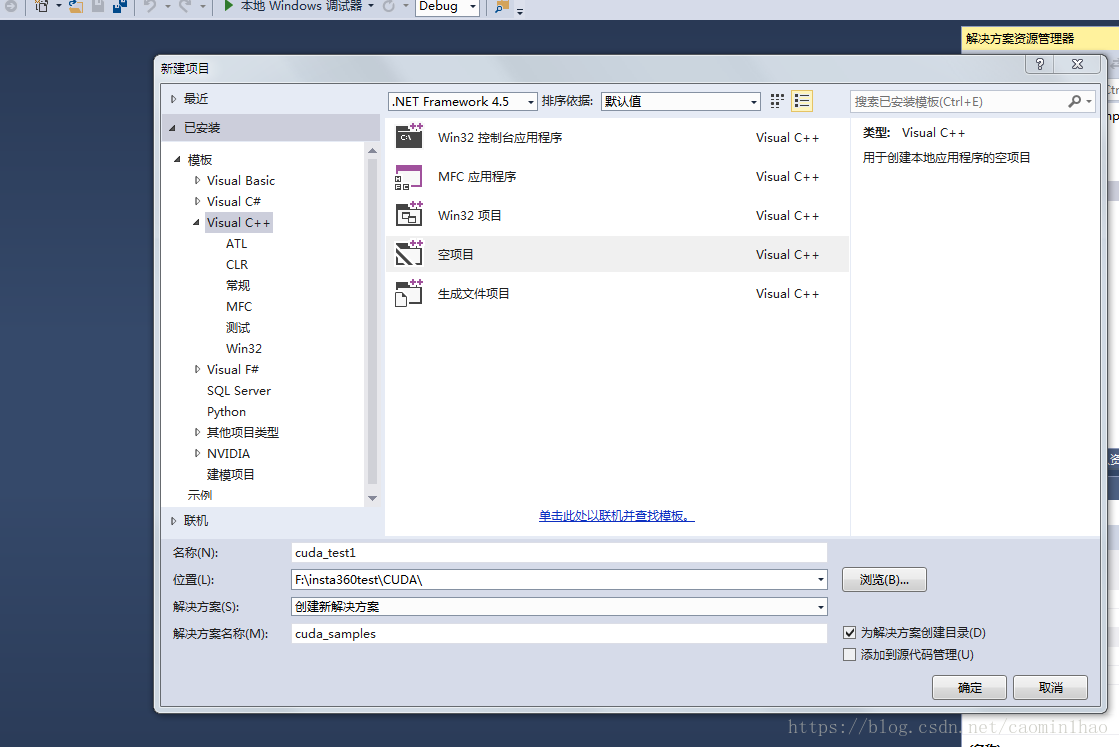Image resolution: width=1119 pixels, height=747 pixels.
Task: Expand the Visual F# node
Action: (x=197, y=369)
